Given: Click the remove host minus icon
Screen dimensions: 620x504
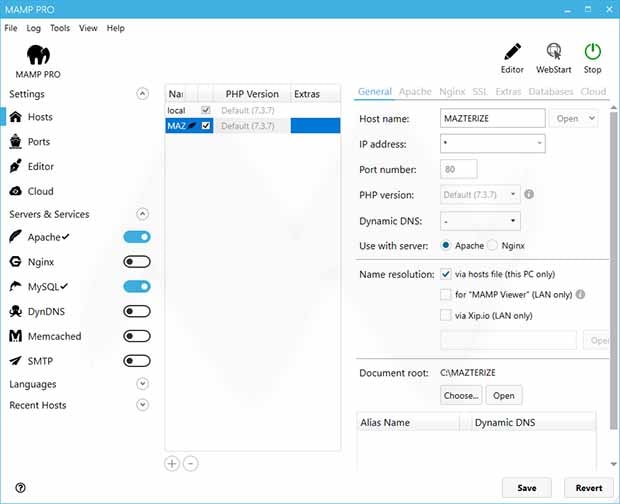Looking at the screenshot, I should point(190,463).
